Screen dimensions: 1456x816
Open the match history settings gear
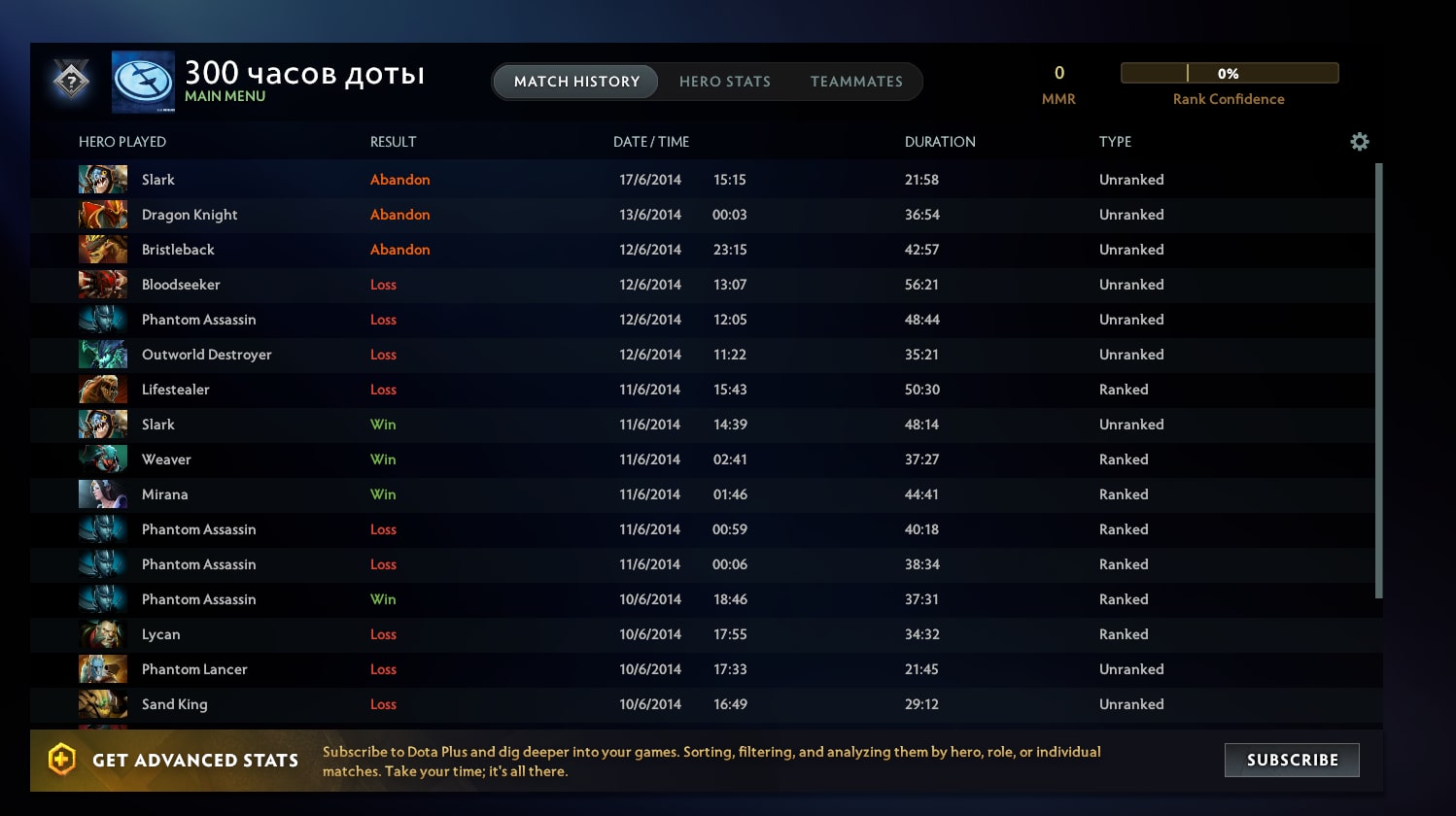click(x=1360, y=142)
